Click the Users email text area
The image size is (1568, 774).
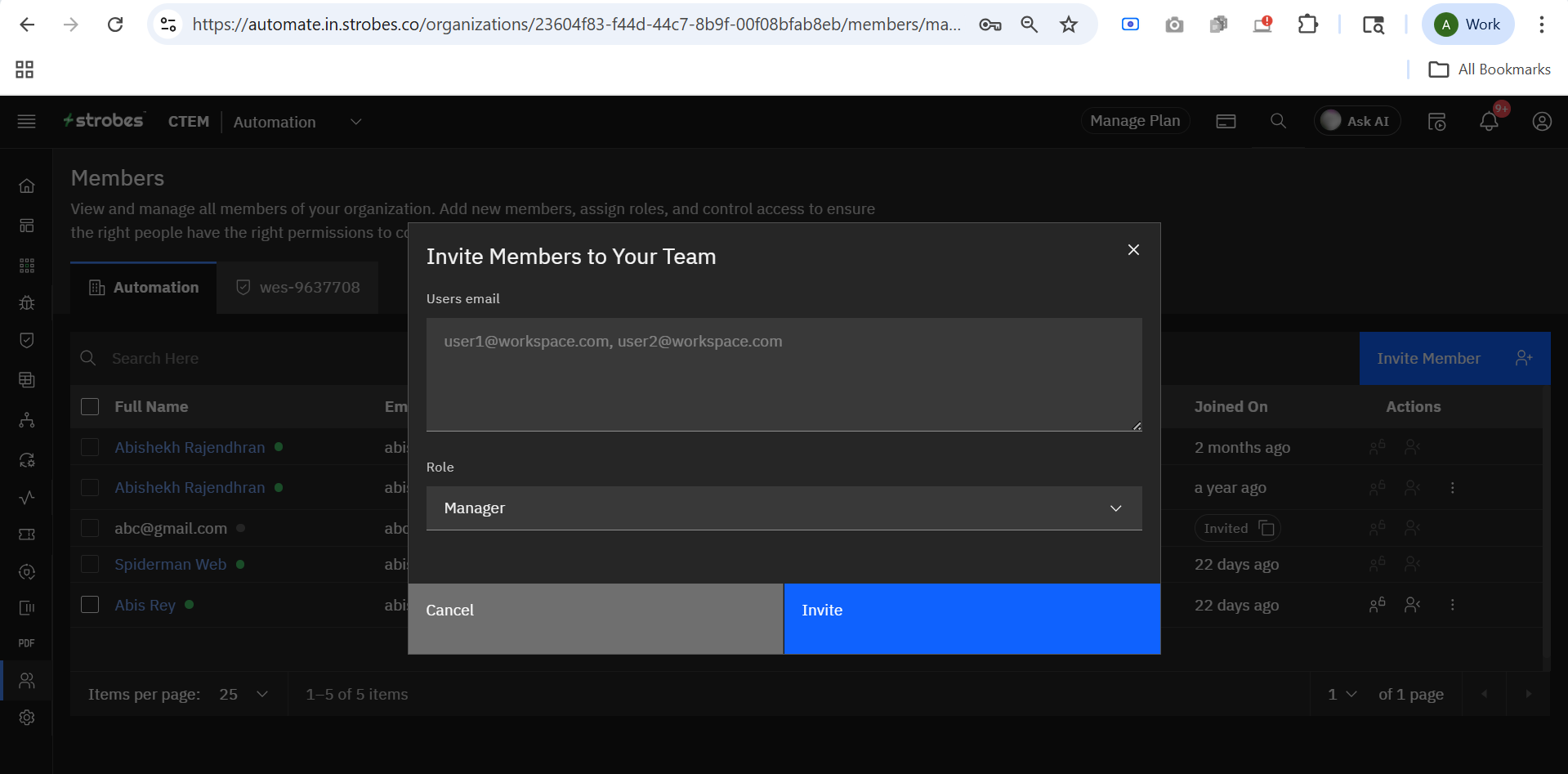[x=784, y=374]
